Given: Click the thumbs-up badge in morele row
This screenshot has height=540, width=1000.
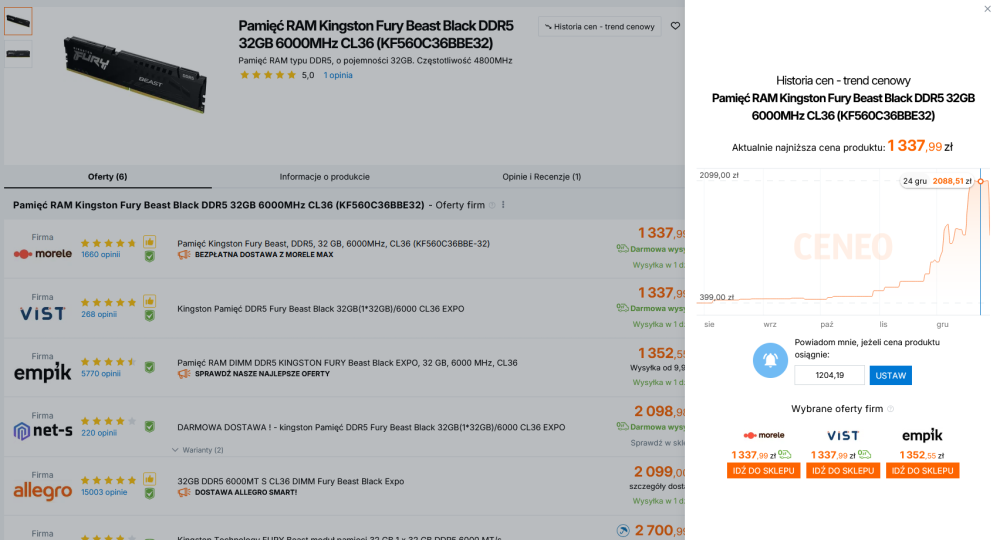Looking at the screenshot, I should tap(149, 241).
